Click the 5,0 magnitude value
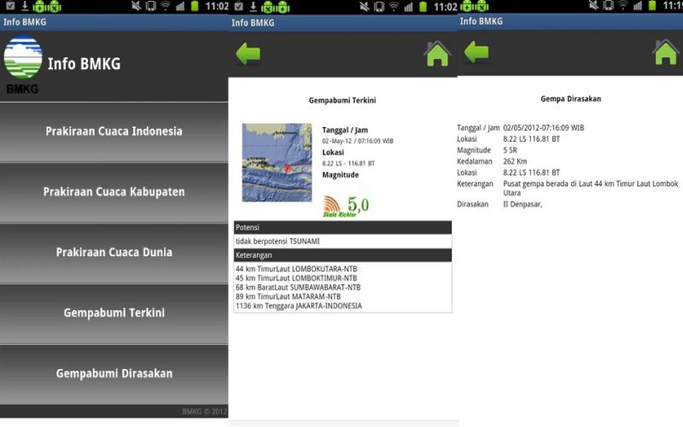Viewport: 683px width, 427px height. 358,205
